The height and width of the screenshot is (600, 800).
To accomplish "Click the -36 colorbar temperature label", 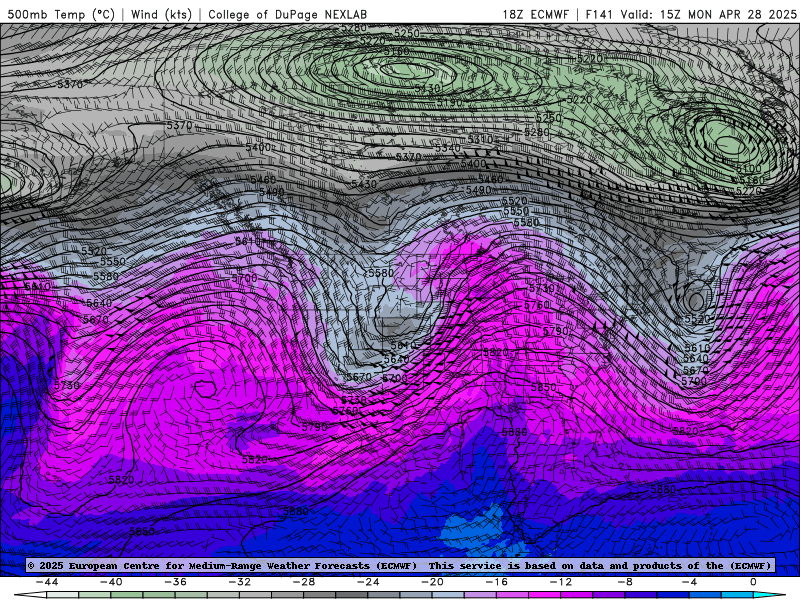I will tap(175, 582).
